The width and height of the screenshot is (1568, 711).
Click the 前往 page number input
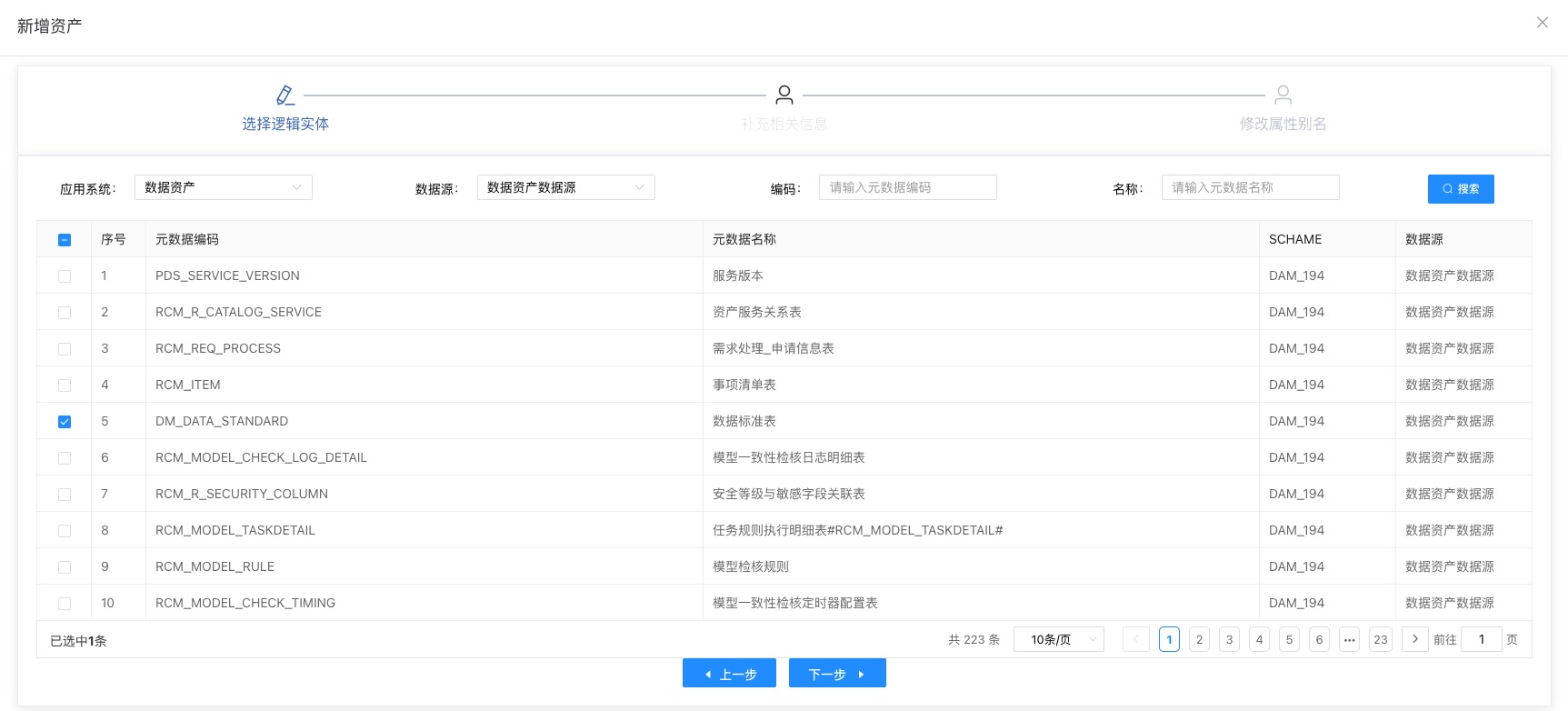click(1482, 639)
